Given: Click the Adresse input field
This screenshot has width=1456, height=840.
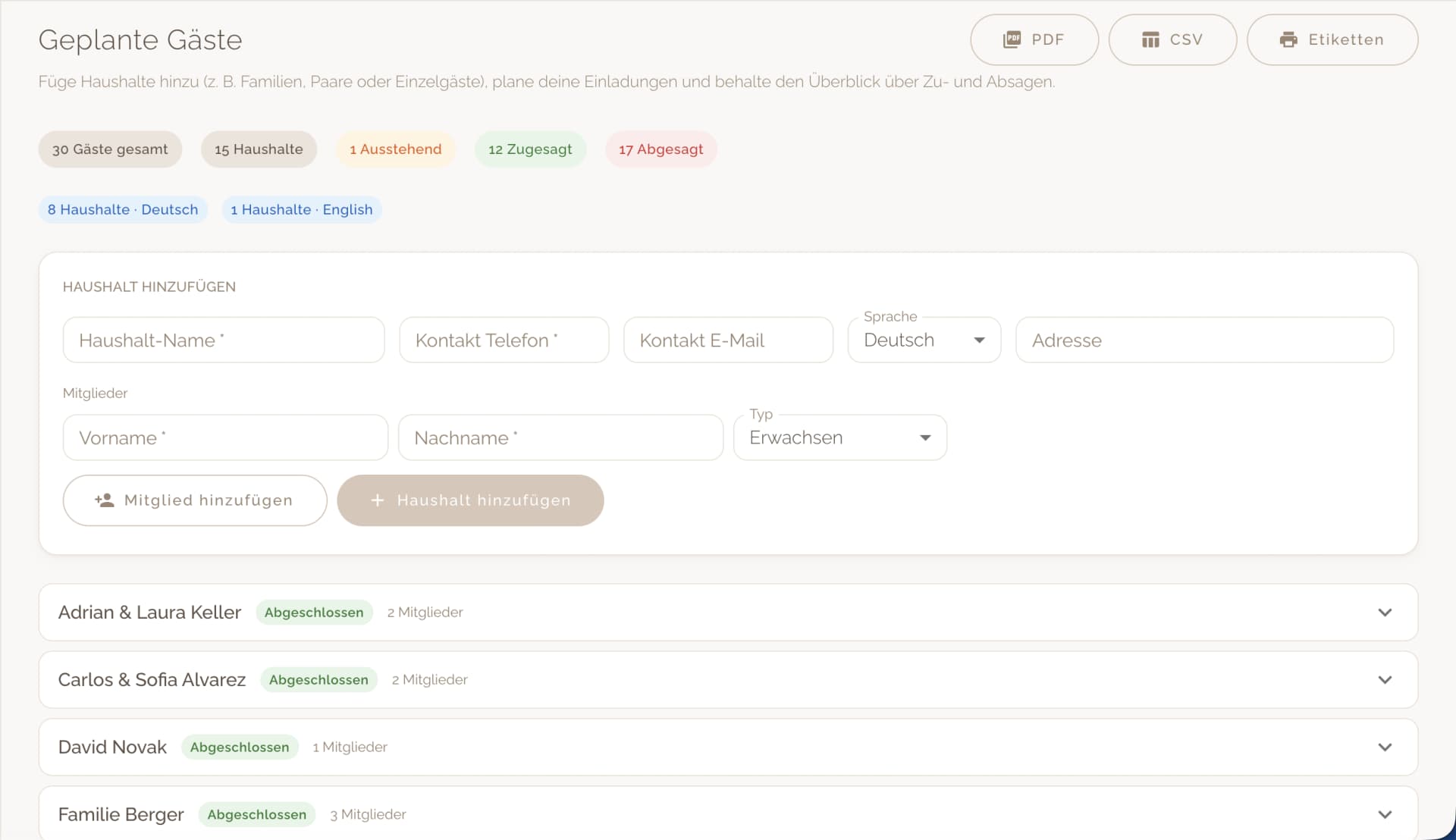Looking at the screenshot, I should pos(1203,340).
